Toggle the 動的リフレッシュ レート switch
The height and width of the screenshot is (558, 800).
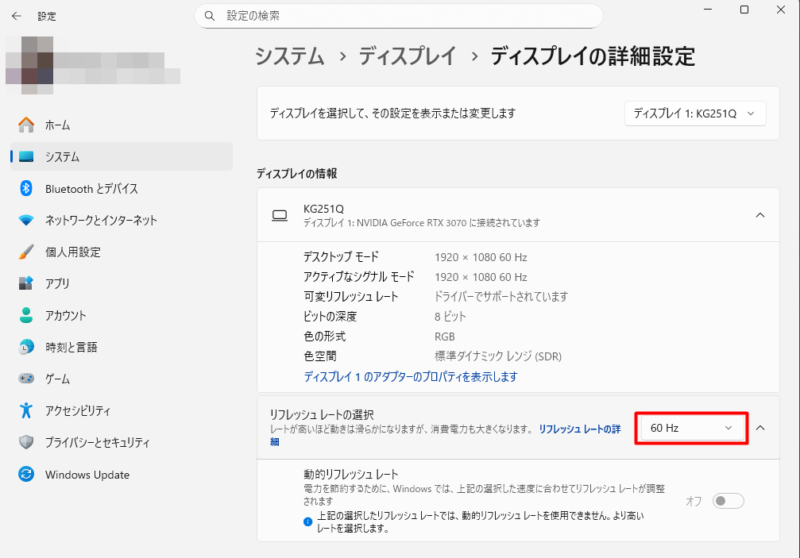(x=728, y=501)
